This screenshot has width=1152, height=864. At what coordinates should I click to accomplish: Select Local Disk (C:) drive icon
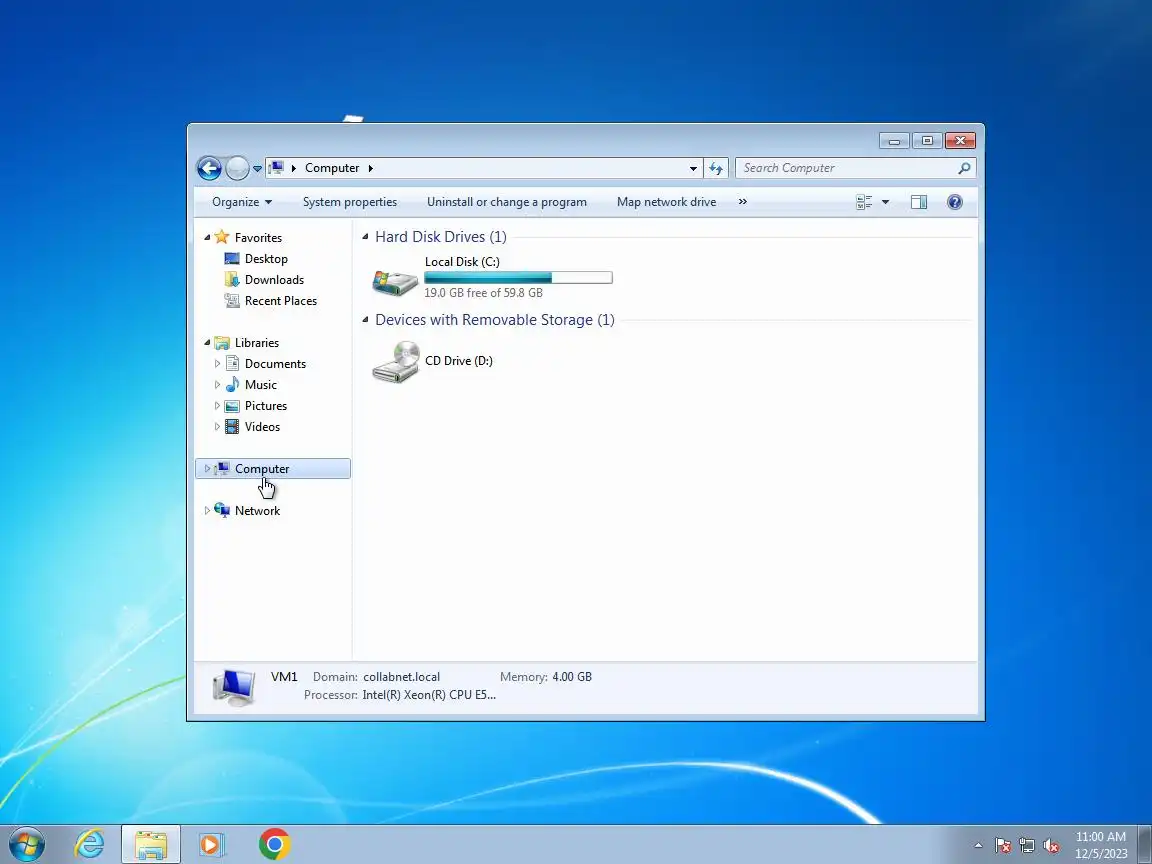pos(395,281)
